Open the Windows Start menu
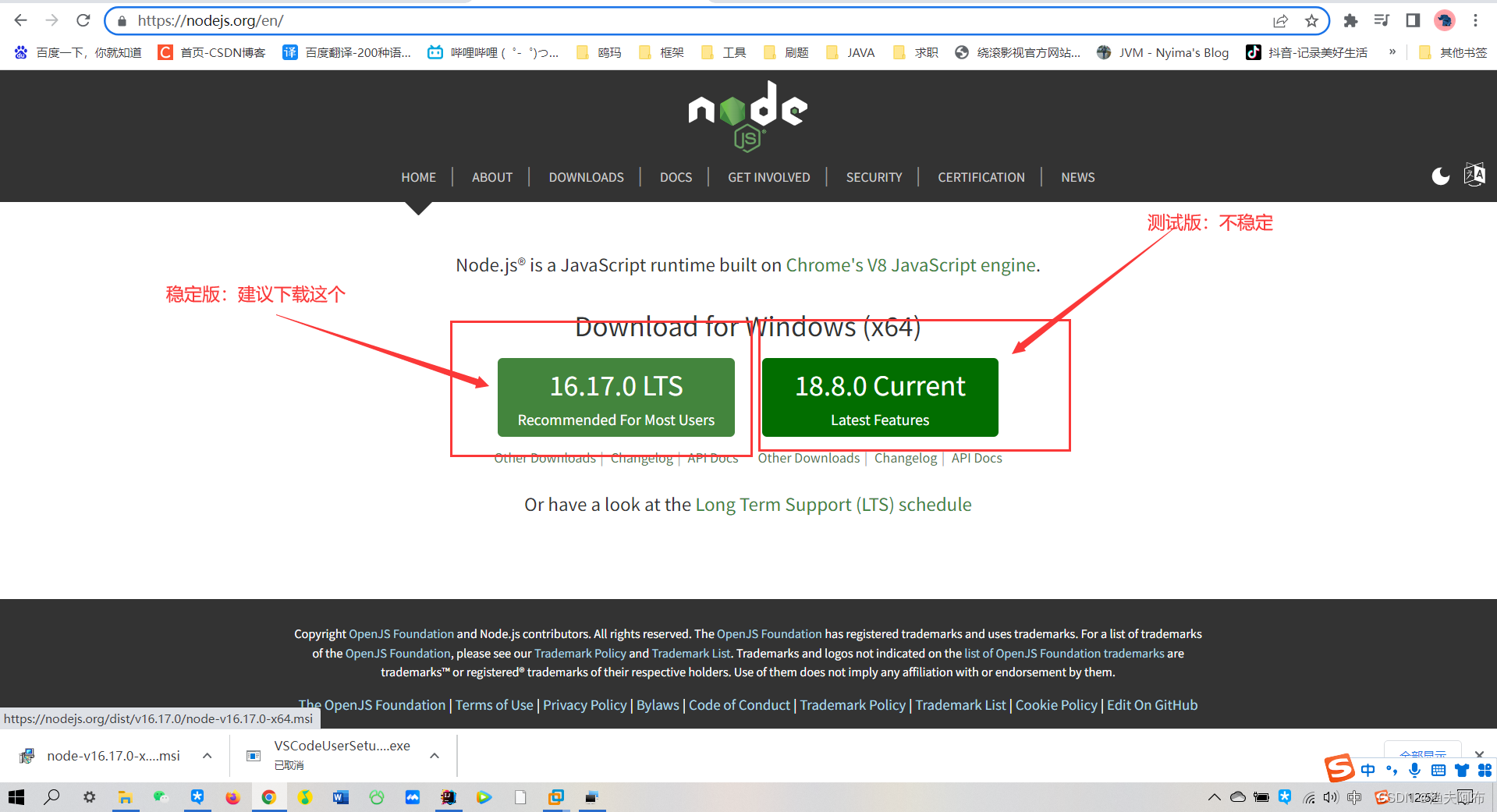 pyautogui.click(x=16, y=797)
